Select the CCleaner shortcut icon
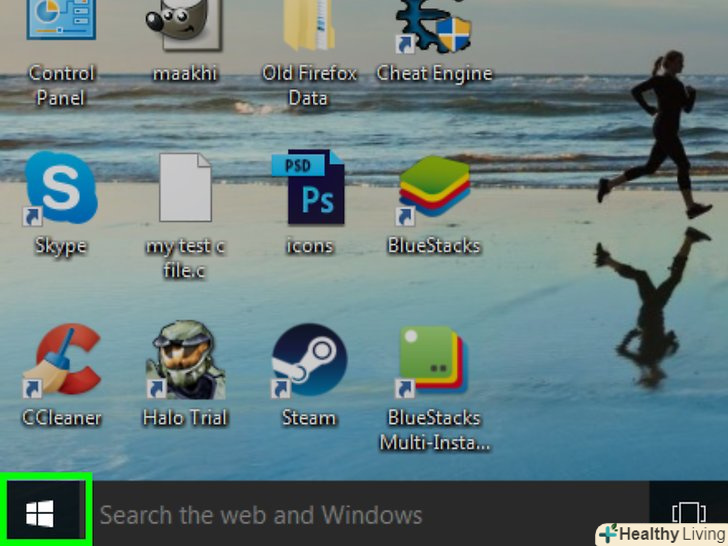The image size is (728, 546). [x=61, y=360]
